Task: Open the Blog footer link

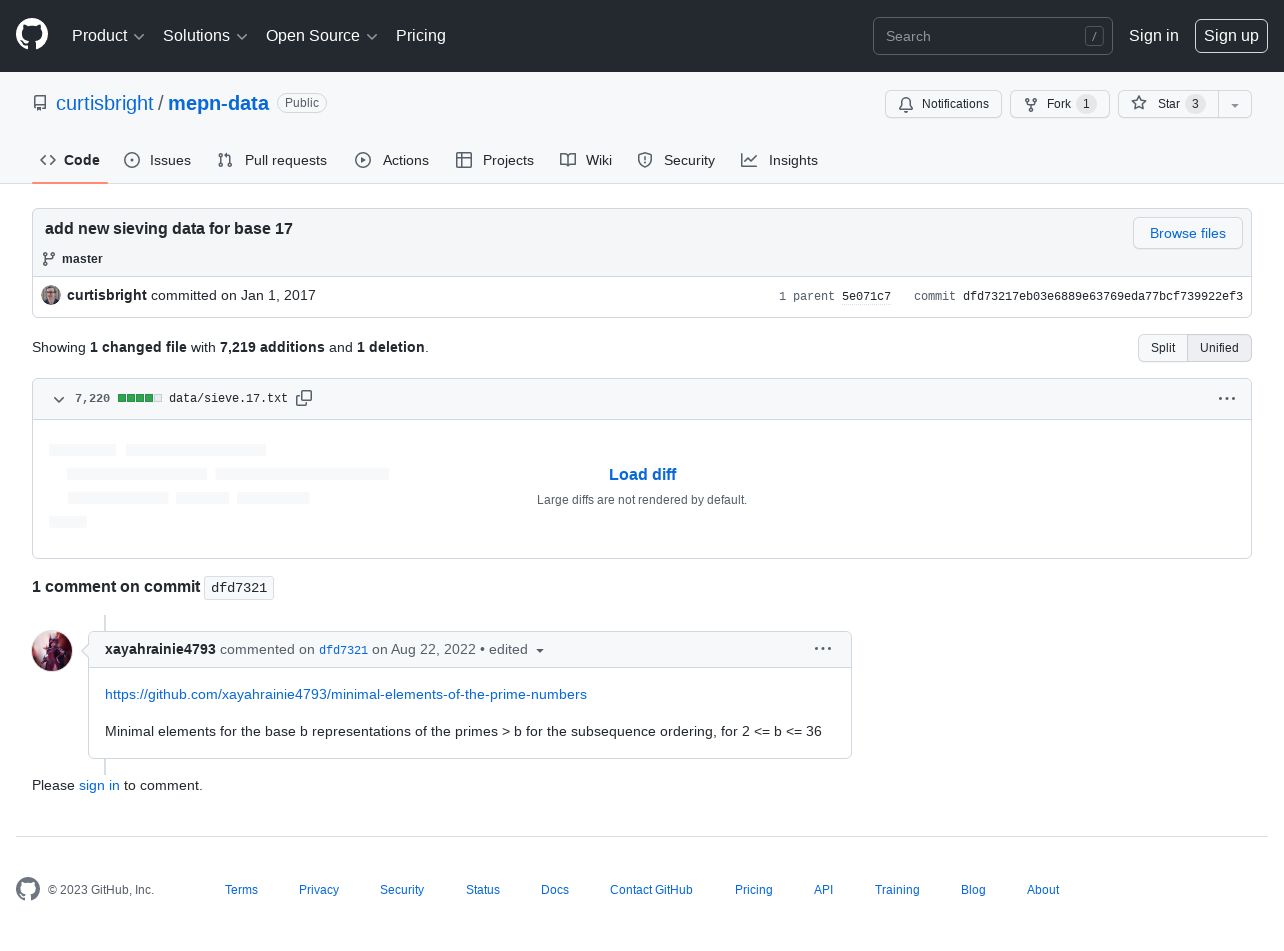Action: click(x=973, y=890)
